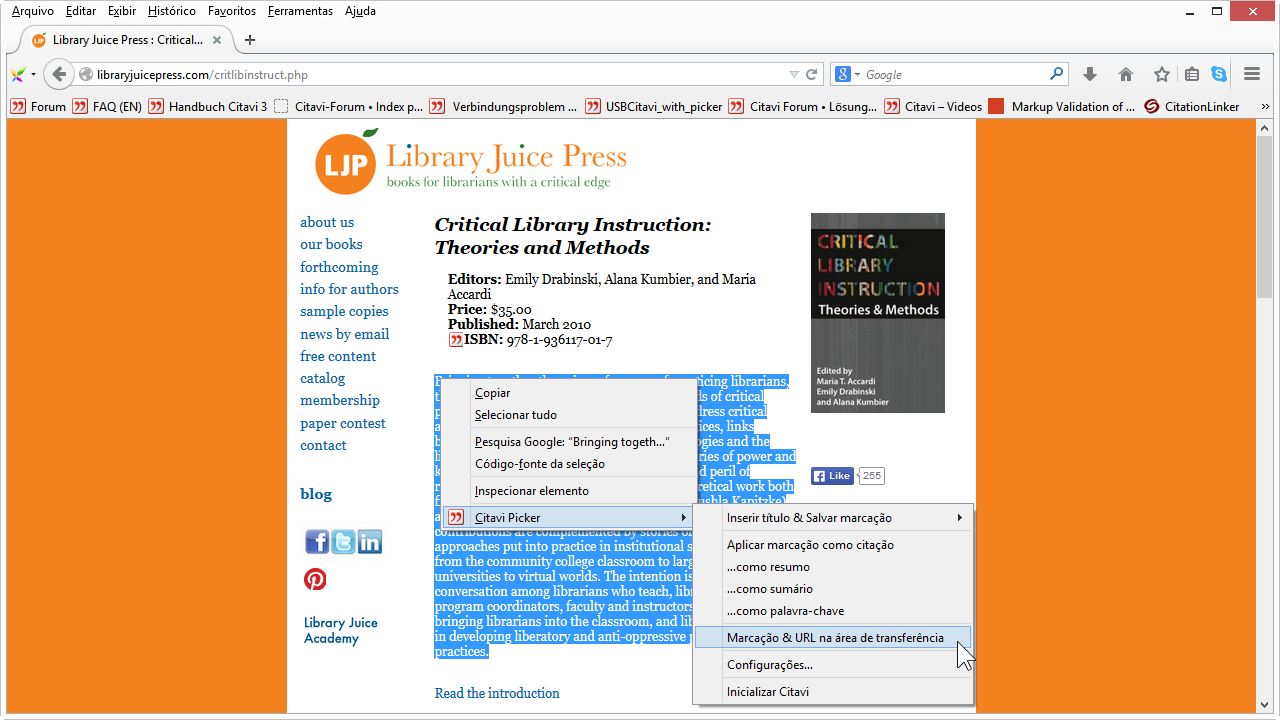Choose Pesquisa Google in the context menu
Screen dimensions: 1280x720
tap(569, 442)
